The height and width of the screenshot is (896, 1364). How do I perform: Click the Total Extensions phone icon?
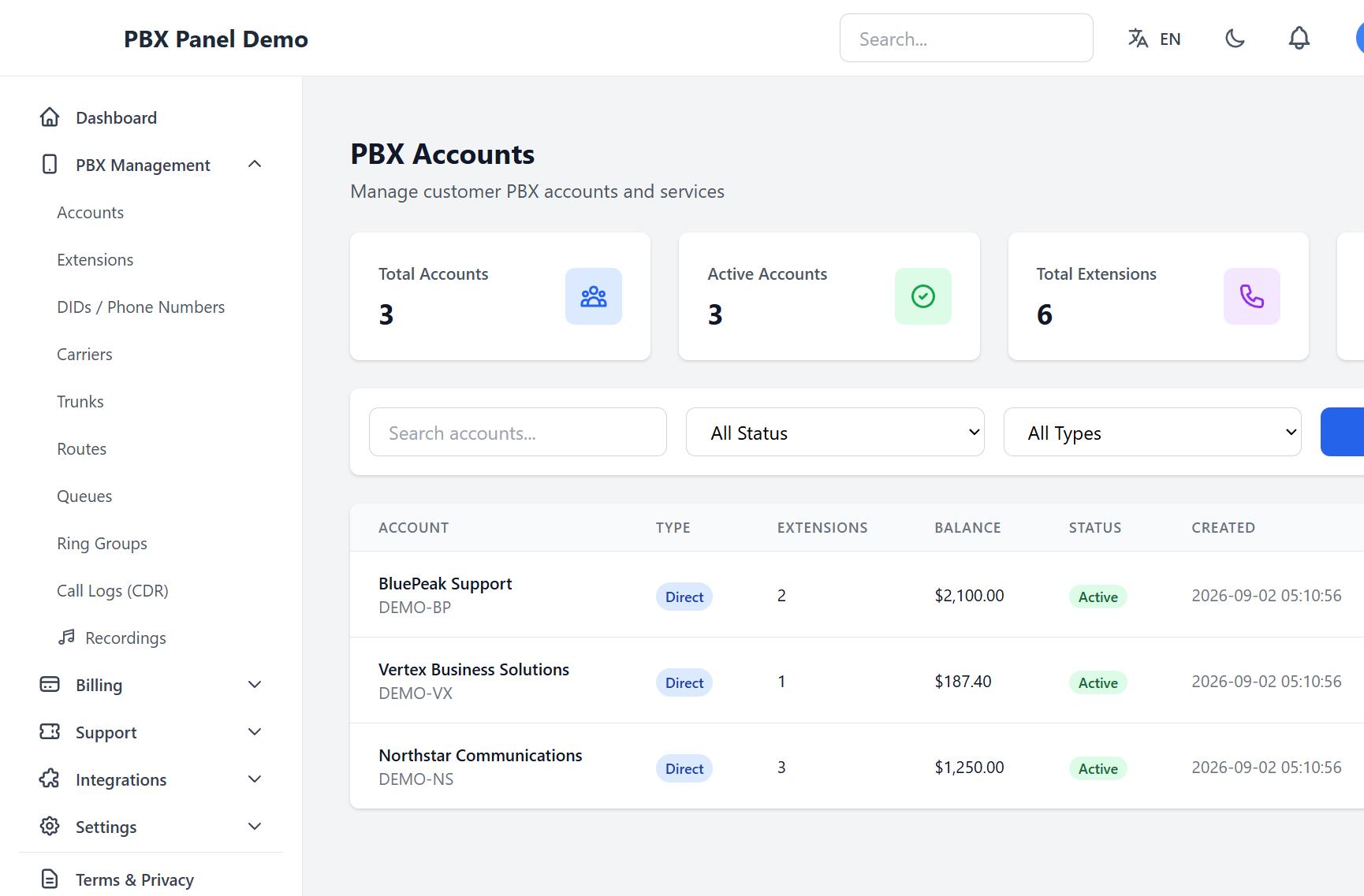click(x=1252, y=296)
